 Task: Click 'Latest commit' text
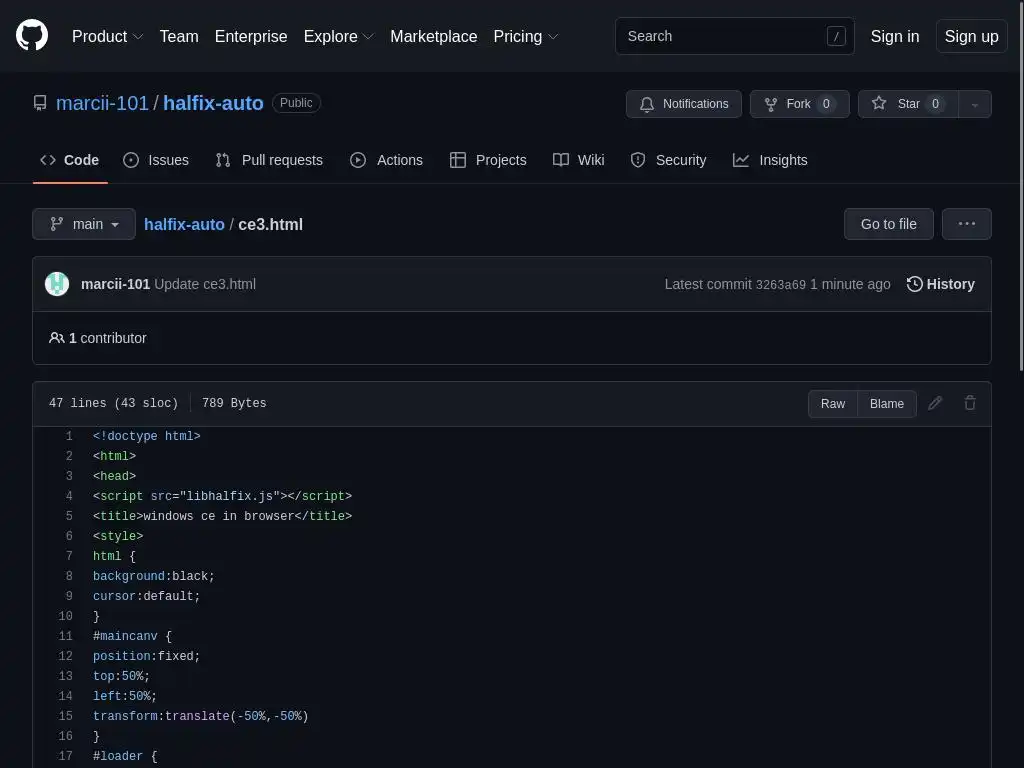708,284
